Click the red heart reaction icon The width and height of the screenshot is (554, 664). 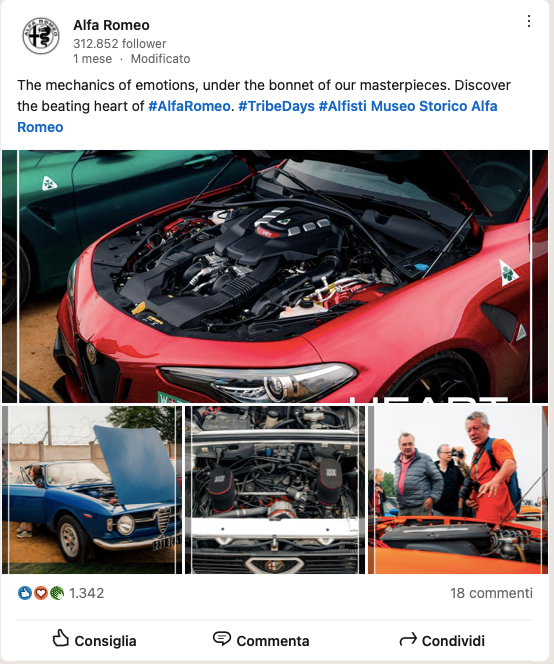click(x=41, y=593)
